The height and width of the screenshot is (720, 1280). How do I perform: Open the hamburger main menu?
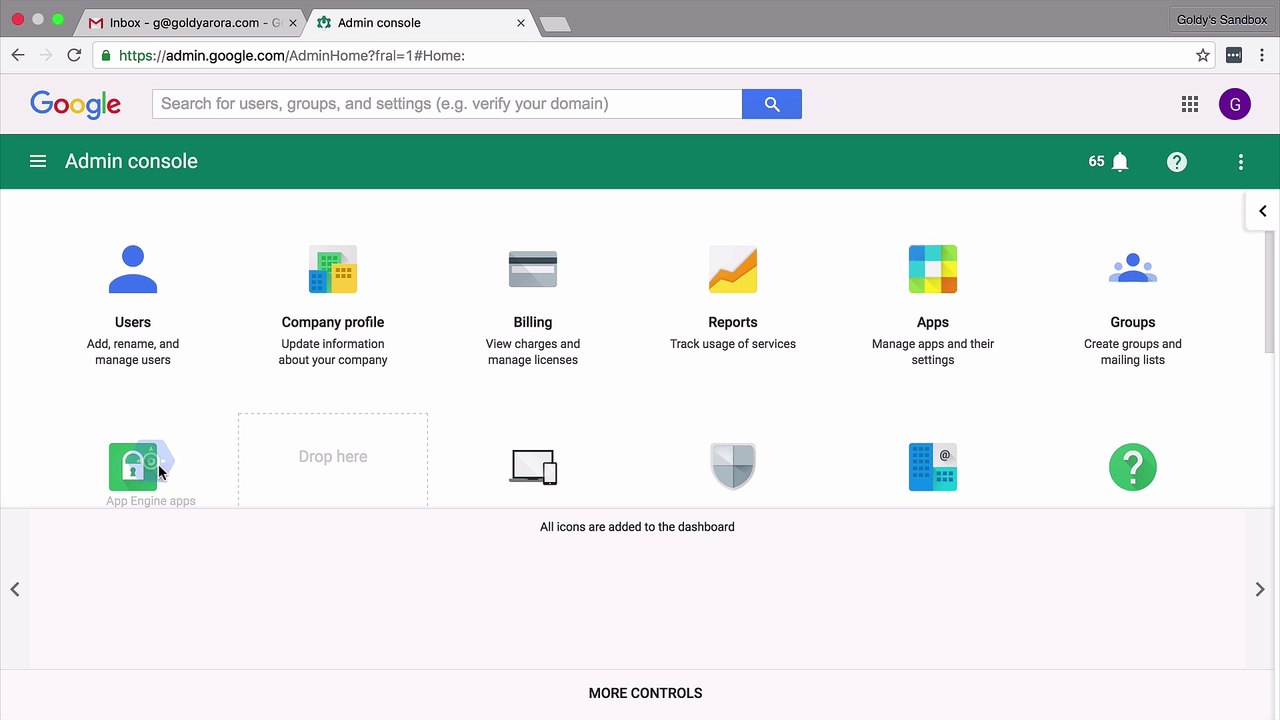[38, 161]
